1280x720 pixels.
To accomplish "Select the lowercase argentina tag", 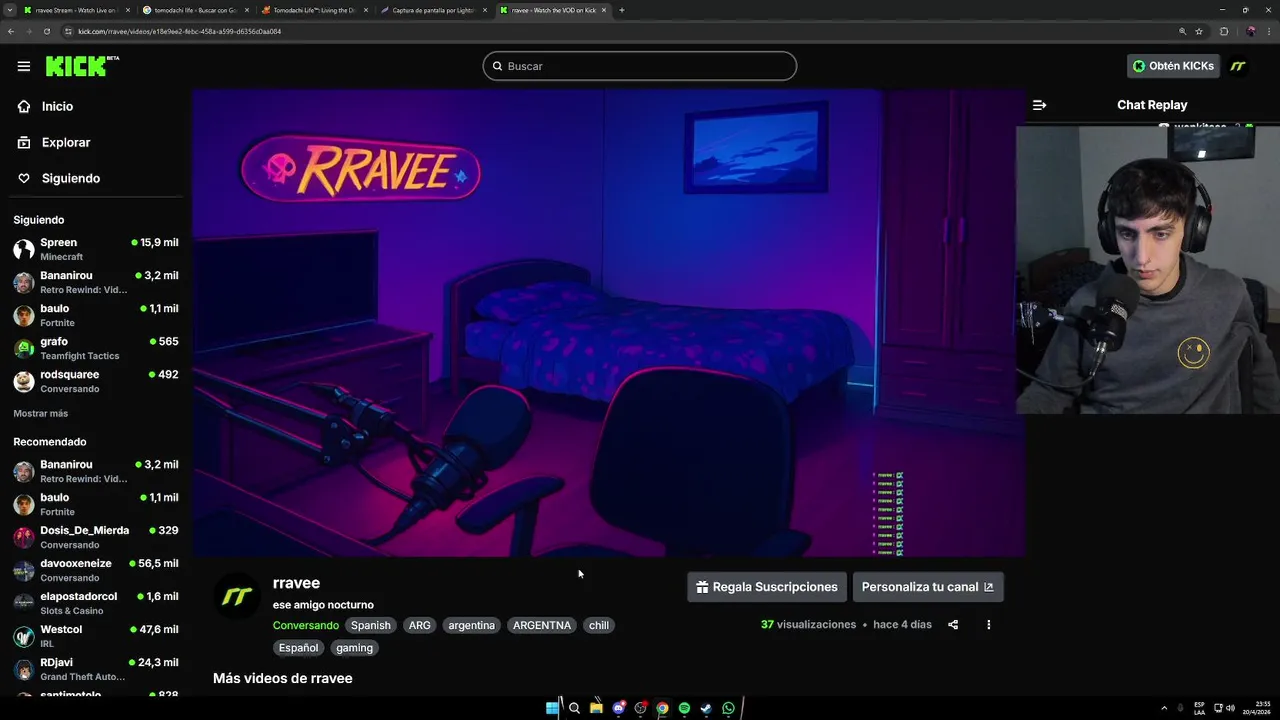I will (x=472, y=625).
